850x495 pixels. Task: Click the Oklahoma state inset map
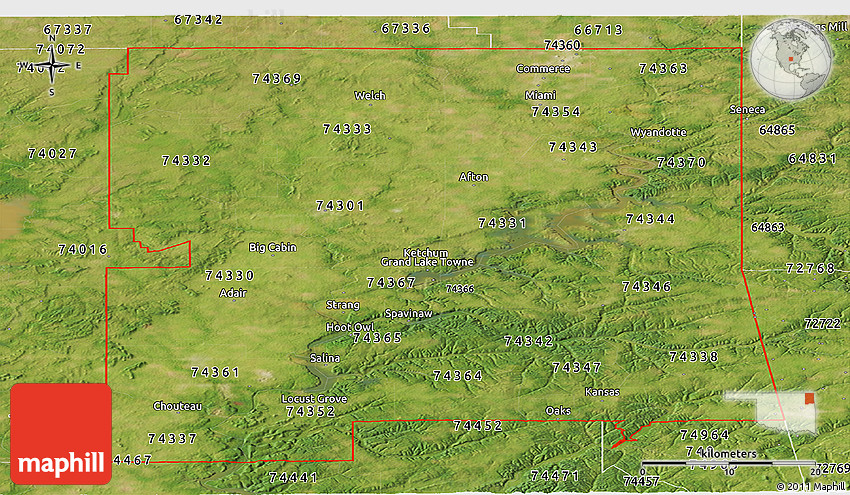coord(771,409)
